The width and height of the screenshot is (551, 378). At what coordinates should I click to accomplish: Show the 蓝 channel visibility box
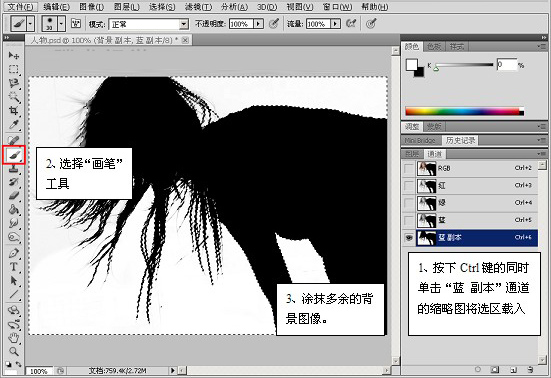[x=409, y=220]
